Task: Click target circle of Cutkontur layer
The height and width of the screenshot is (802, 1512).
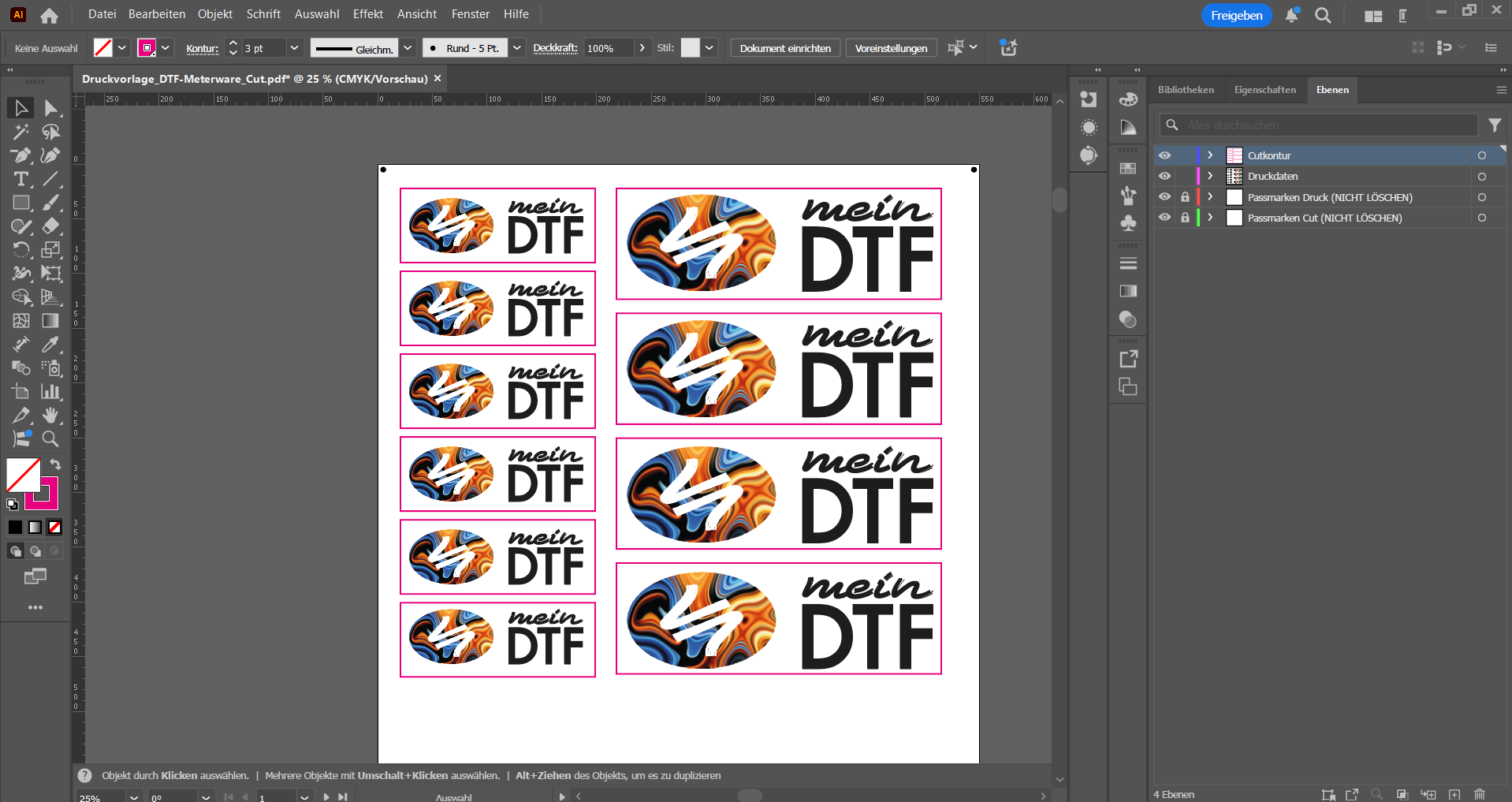Action: pos(1482,155)
